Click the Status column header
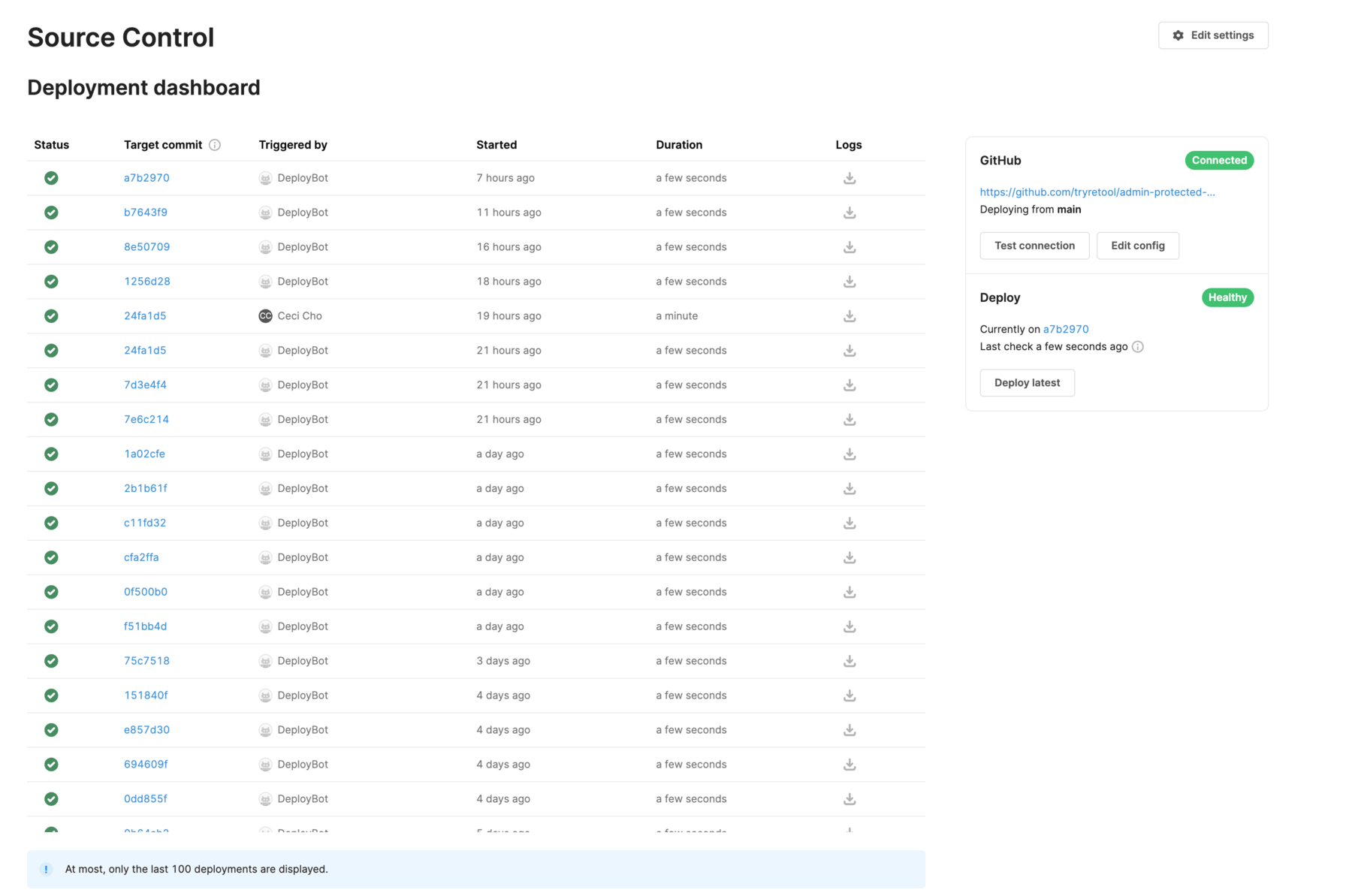 [x=52, y=145]
